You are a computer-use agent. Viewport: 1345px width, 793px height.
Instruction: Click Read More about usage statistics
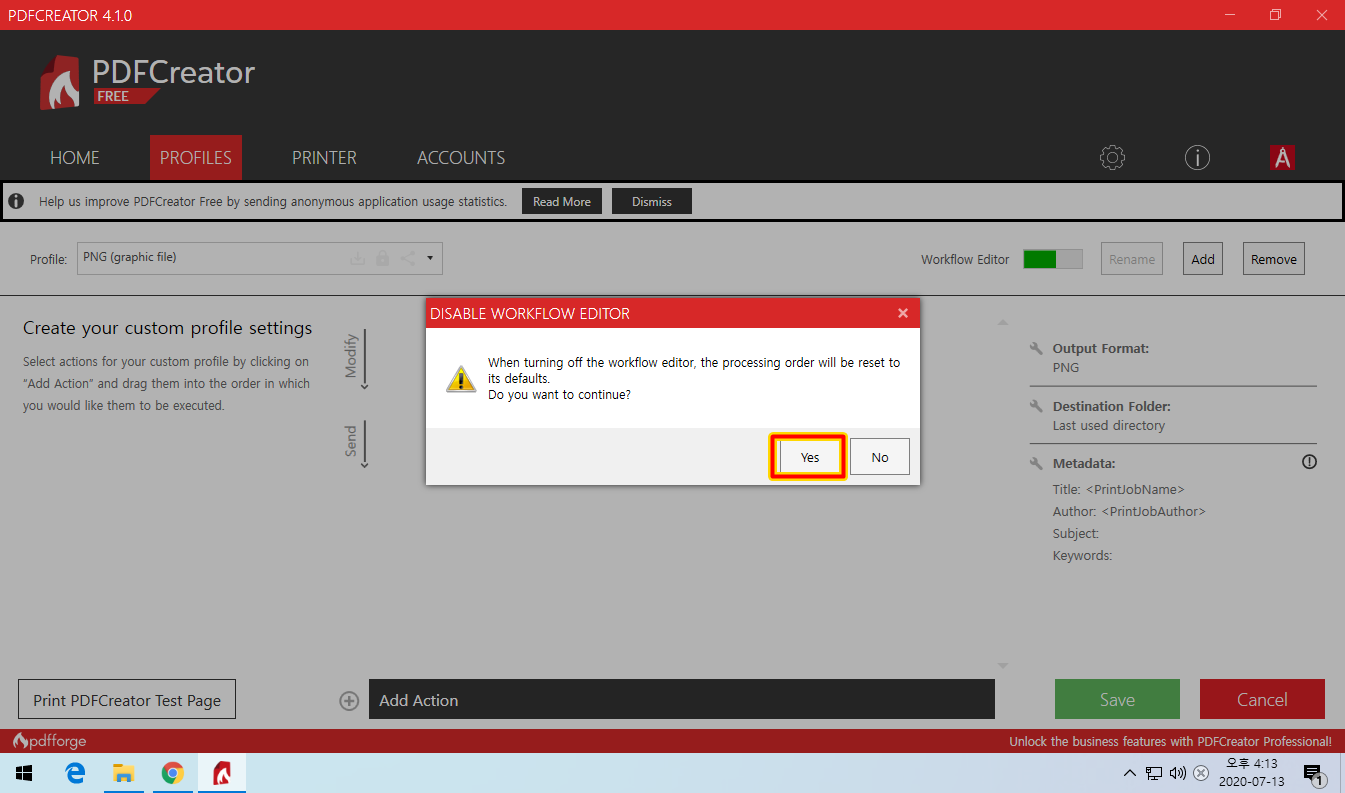pyautogui.click(x=562, y=201)
